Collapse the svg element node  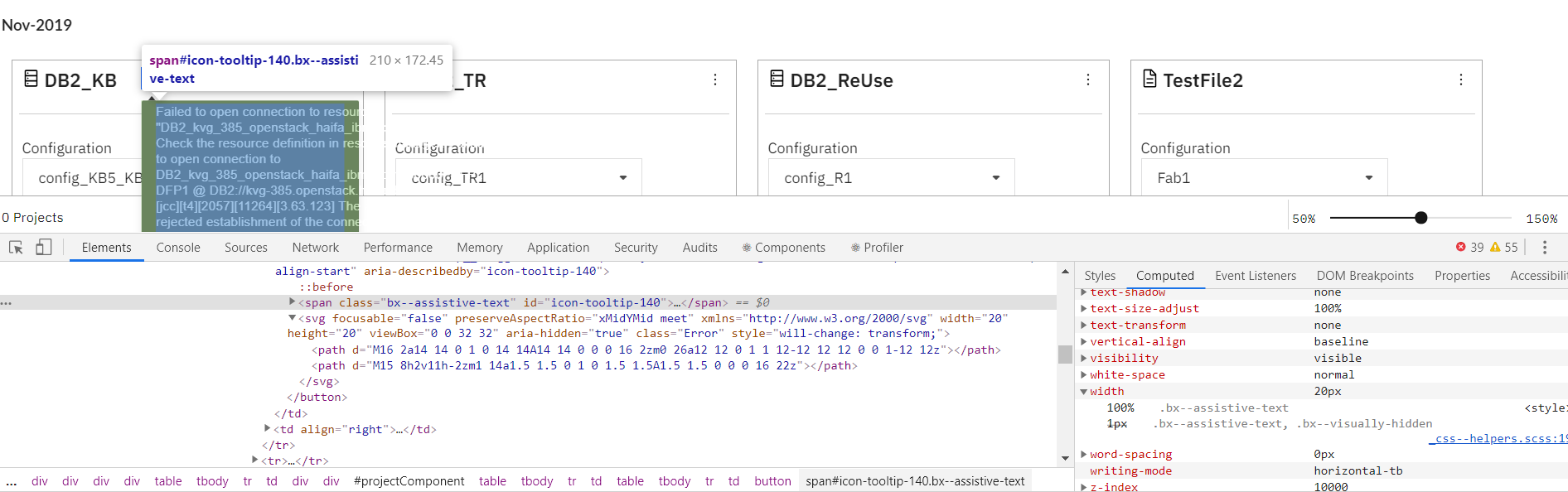click(x=292, y=318)
